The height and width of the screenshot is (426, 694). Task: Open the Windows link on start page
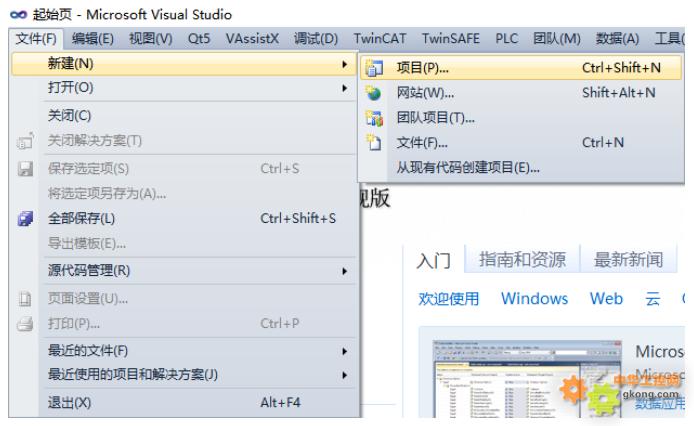click(x=534, y=299)
